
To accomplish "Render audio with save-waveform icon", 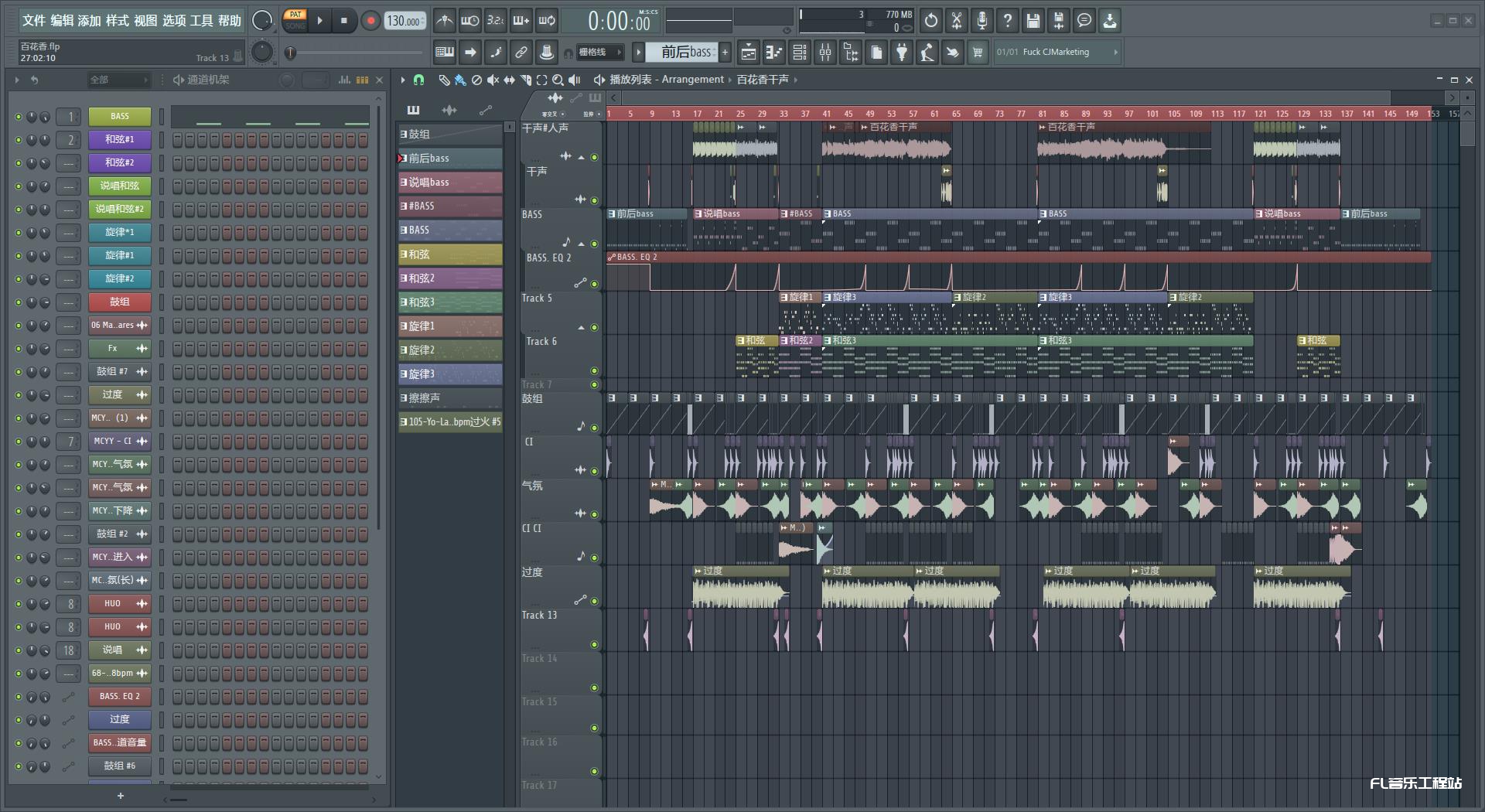I will 1059,21.
